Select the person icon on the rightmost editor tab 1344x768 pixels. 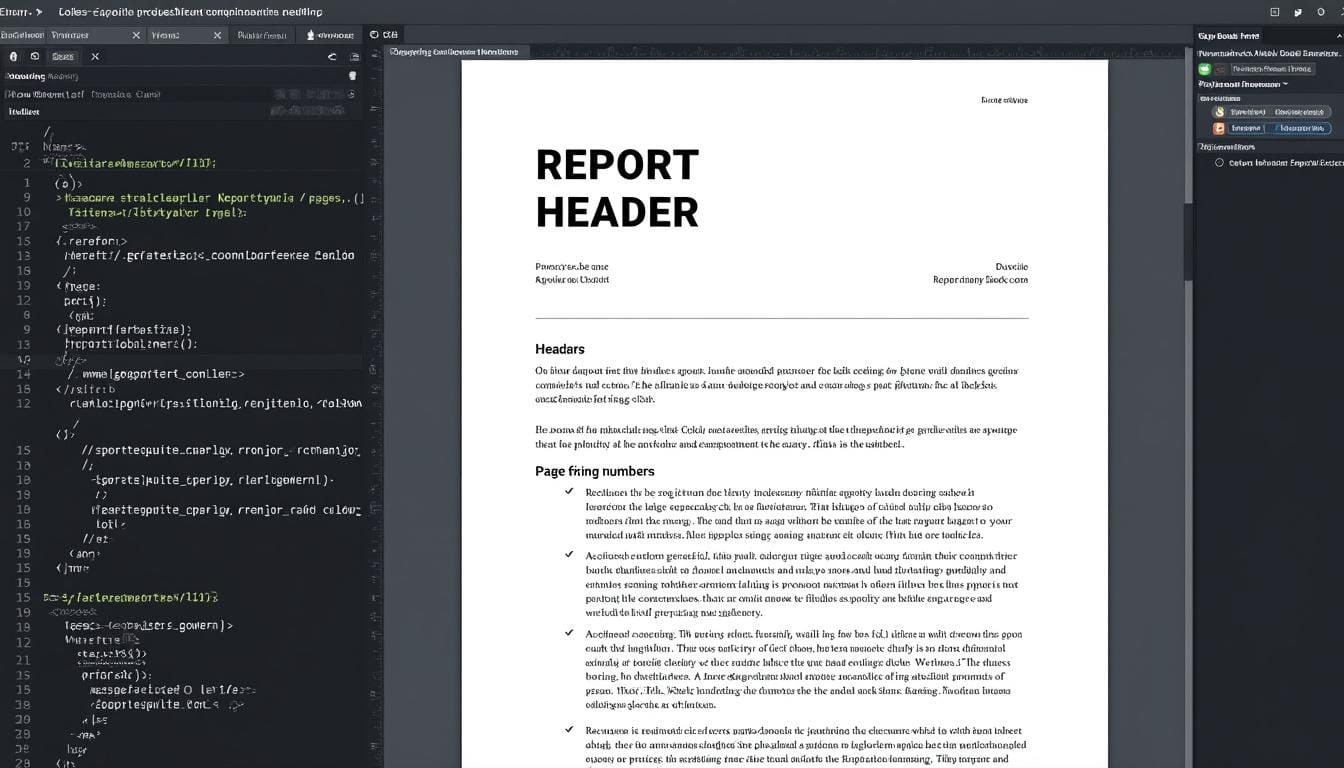point(310,35)
